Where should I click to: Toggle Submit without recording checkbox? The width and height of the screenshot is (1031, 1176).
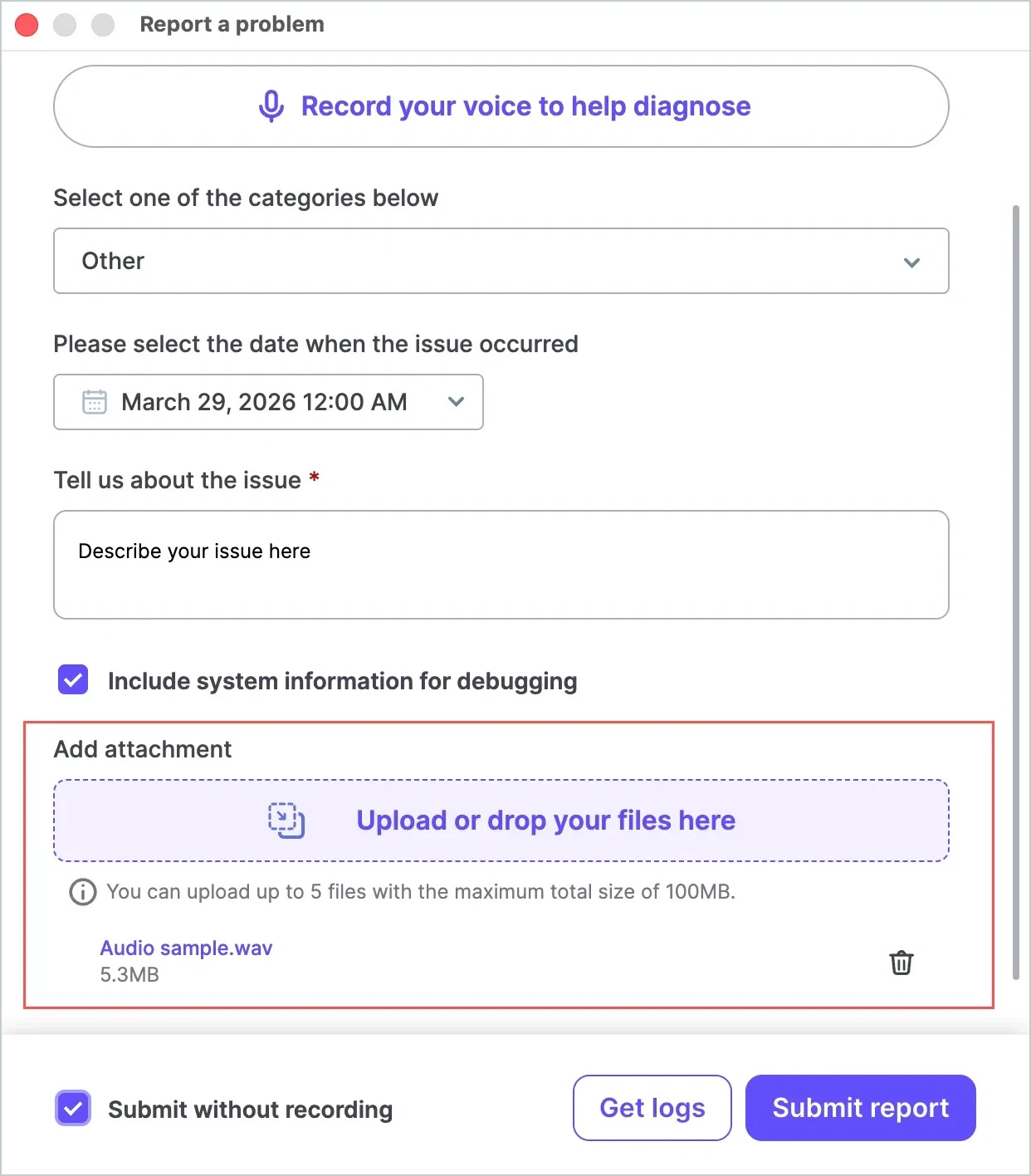73,1109
